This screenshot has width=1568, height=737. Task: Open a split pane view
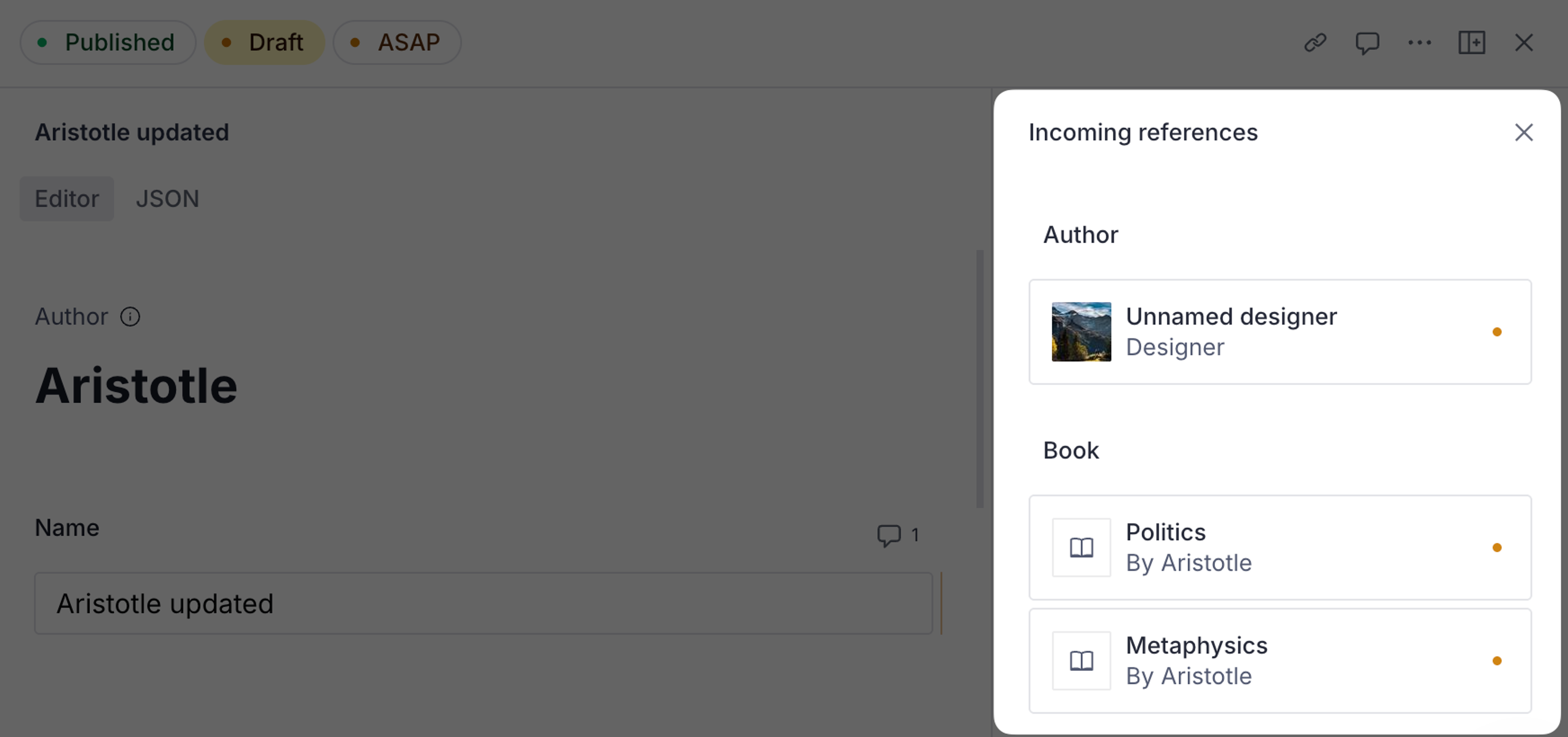pyautogui.click(x=1472, y=42)
